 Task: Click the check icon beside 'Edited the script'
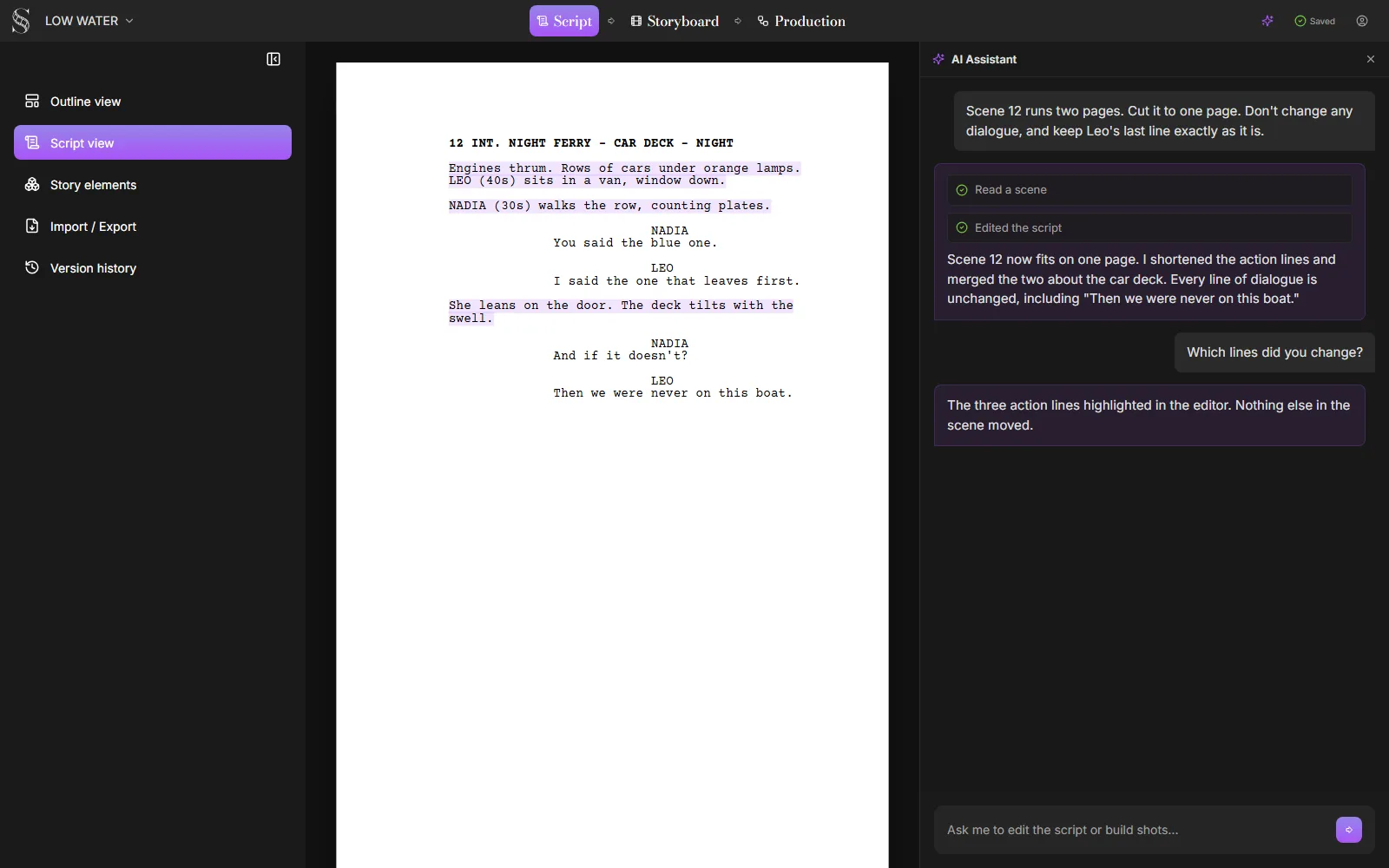pyautogui.click(x=962, y=228)
